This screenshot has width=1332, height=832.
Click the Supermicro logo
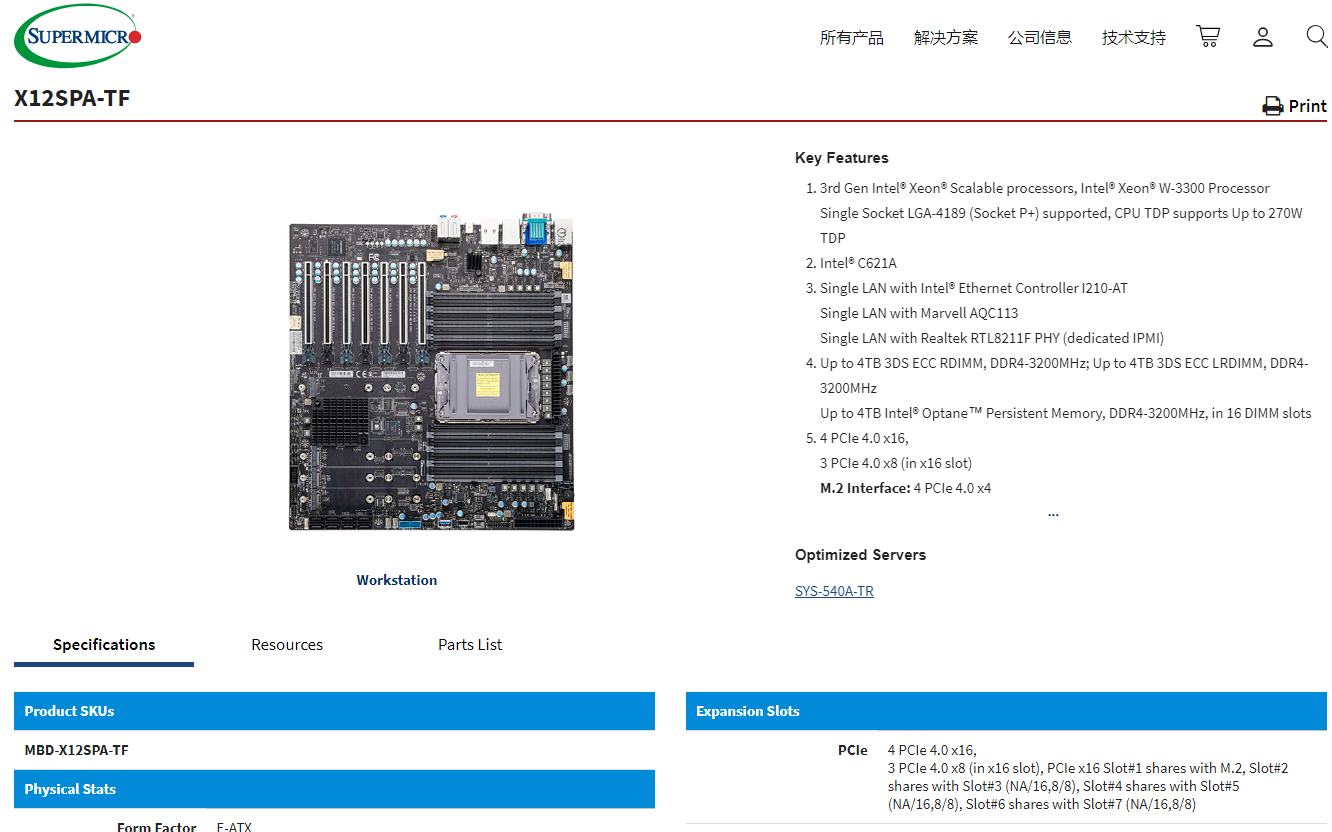pos(78,37)
